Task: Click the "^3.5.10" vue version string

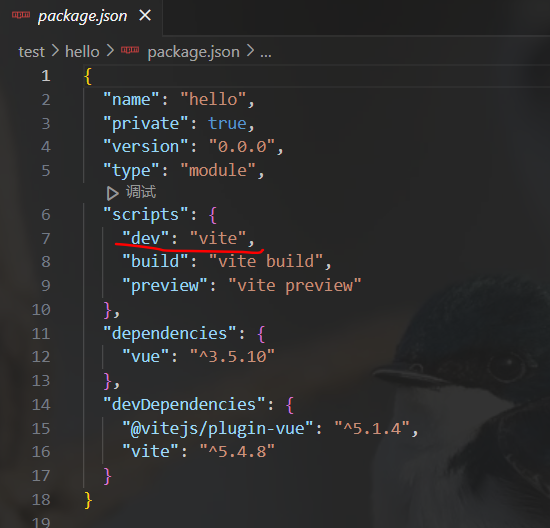Action: (232, 356)
